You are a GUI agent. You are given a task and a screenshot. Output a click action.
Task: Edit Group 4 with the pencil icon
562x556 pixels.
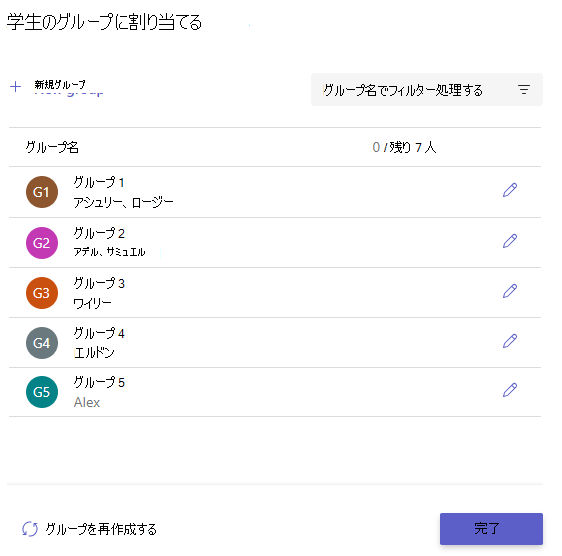pyautogui.click(x=509, y=341)
